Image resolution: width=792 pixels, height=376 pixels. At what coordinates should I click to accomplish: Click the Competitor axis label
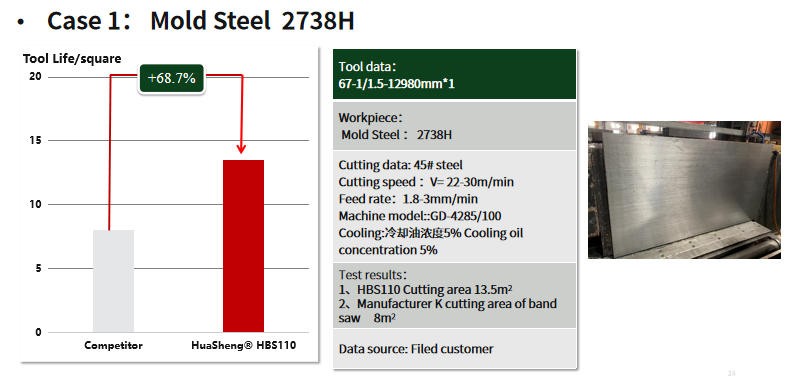point(114,346)
